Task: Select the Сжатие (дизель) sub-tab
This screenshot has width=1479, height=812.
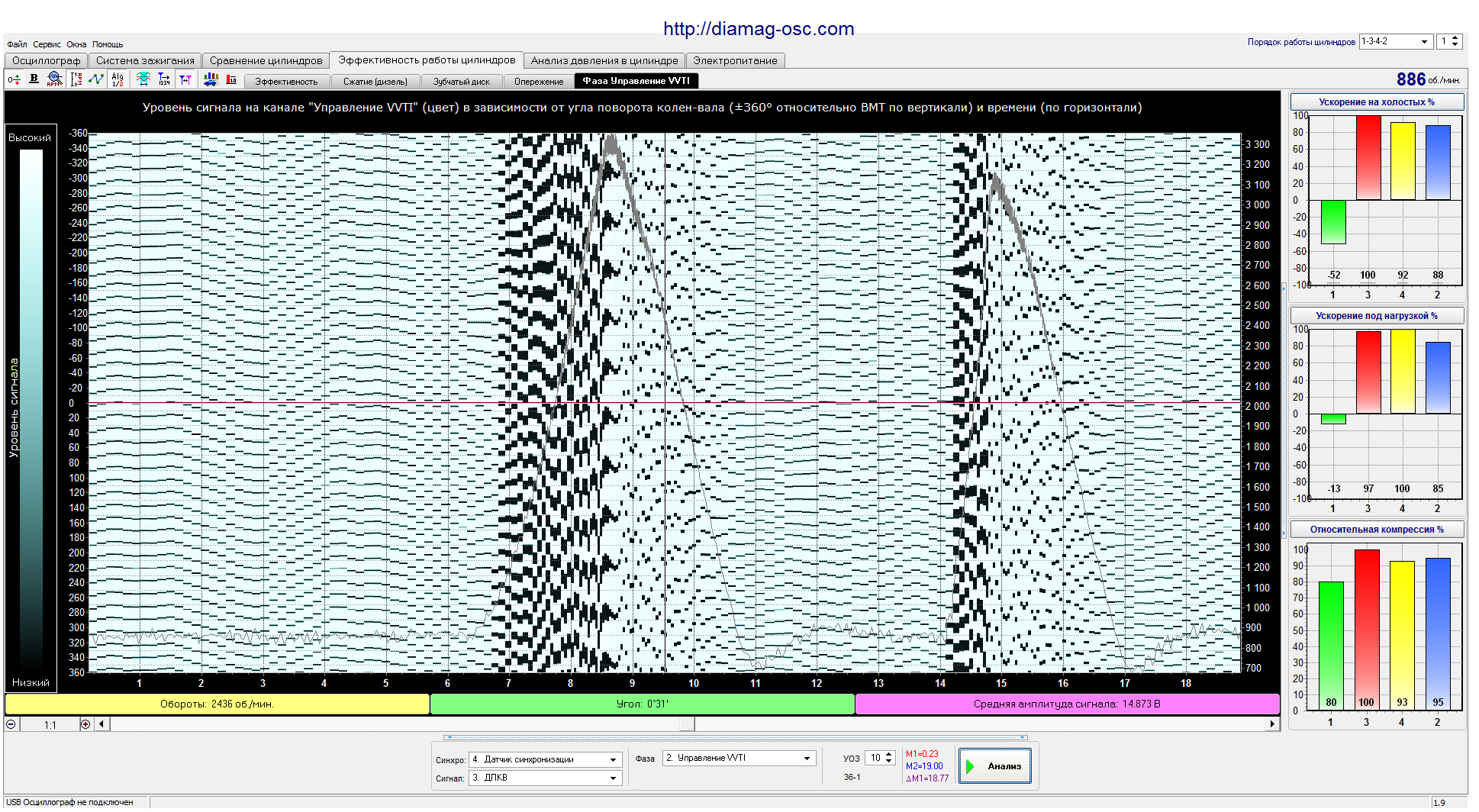Action: click(375, 82)
